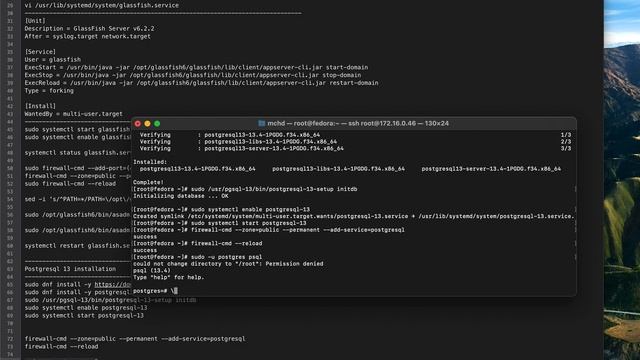Click the firewall-cmd --add-service=postgresql editor line

(x=135, y=339)
